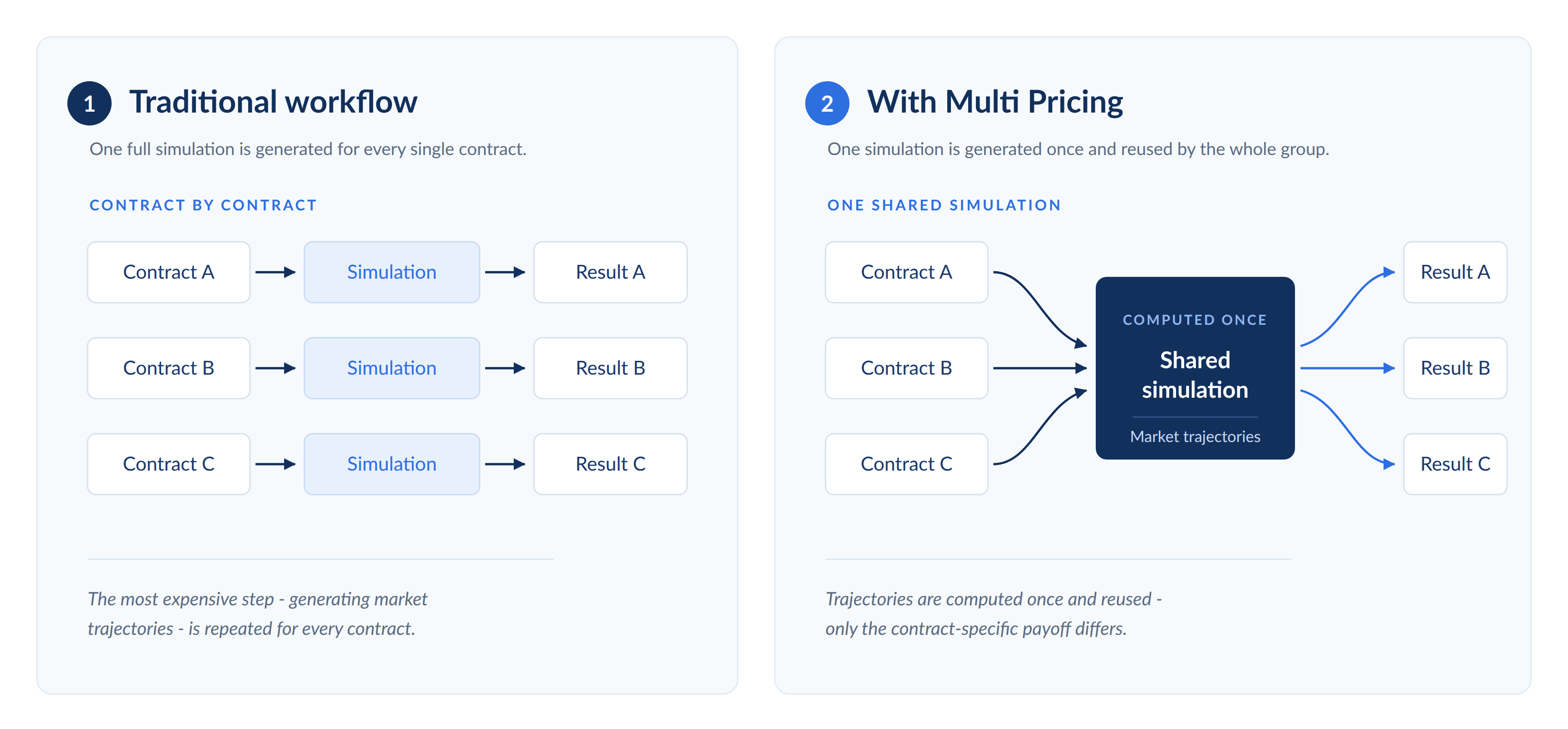Click Result C box in Traditional workflow

[x=611, y=464]
